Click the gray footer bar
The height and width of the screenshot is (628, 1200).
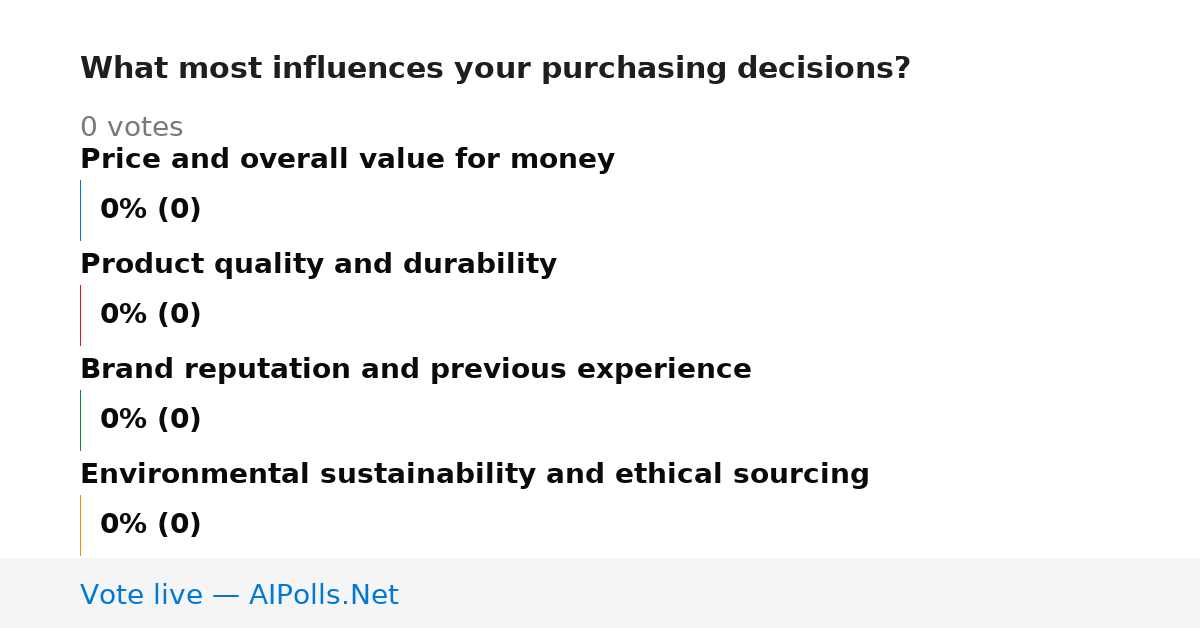tap(600, 593)
